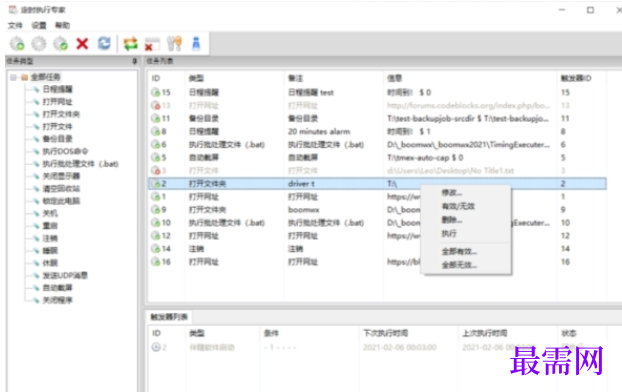Choose 全部无效... in the context menu

[466, 265]
